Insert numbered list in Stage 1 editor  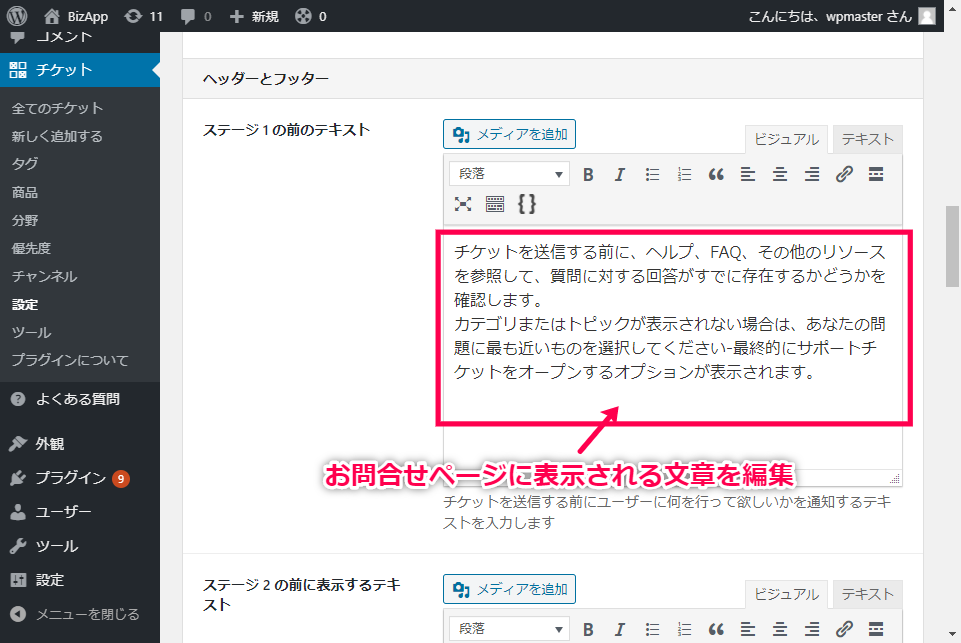tap(684, 175)
